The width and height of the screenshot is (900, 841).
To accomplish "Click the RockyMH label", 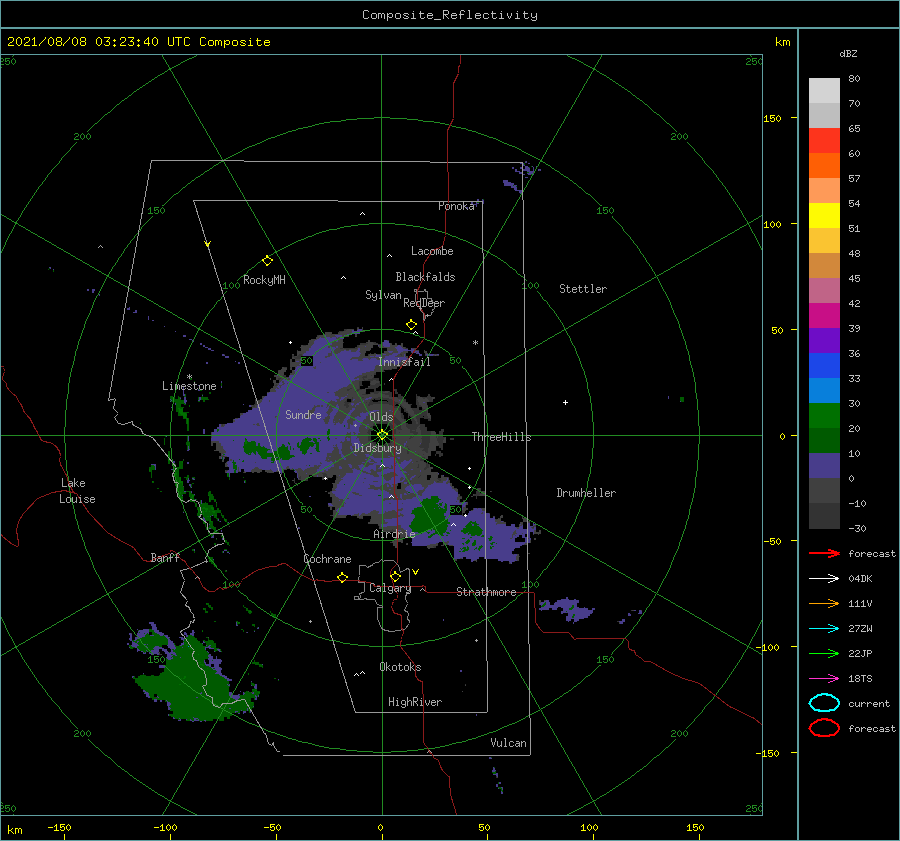I will click(x=264, y=280).
